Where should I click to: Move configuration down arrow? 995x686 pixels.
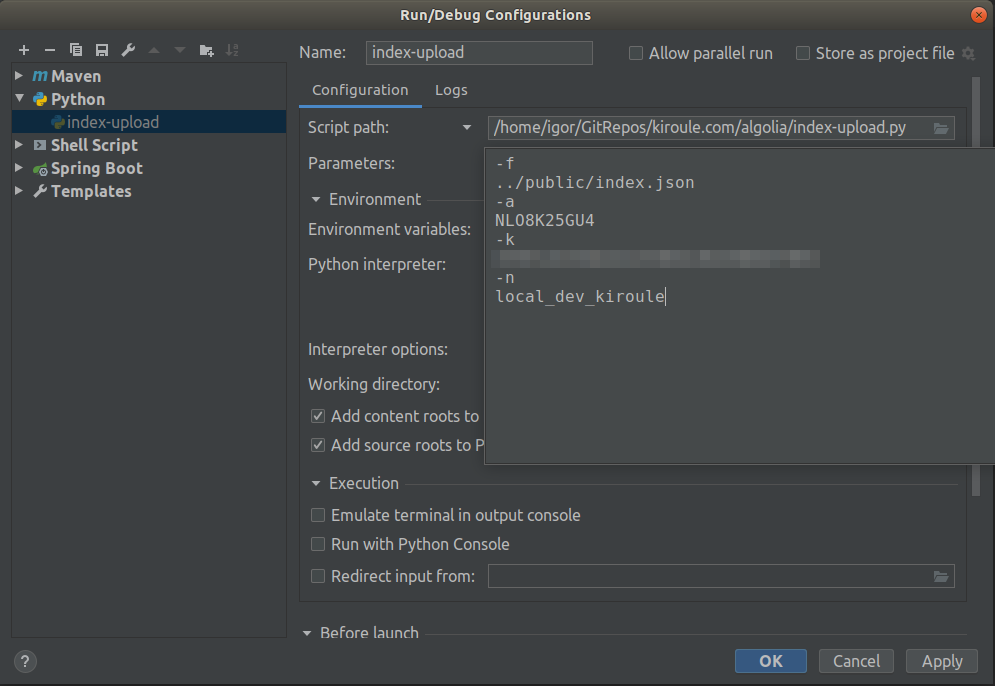pos(180,50)
